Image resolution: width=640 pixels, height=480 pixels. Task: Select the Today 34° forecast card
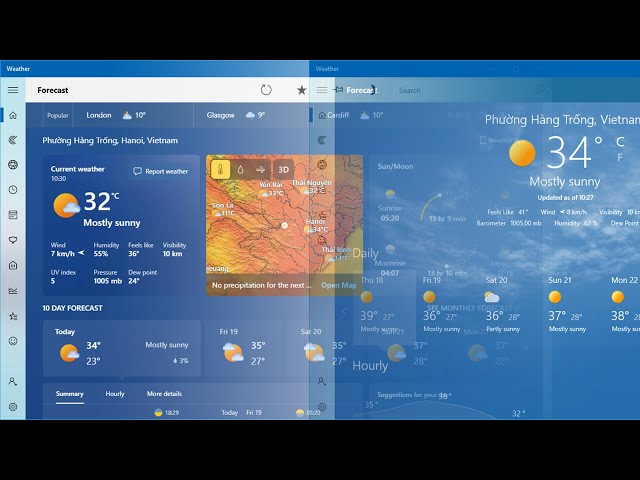pyautogui.click(x=122, y=348)
